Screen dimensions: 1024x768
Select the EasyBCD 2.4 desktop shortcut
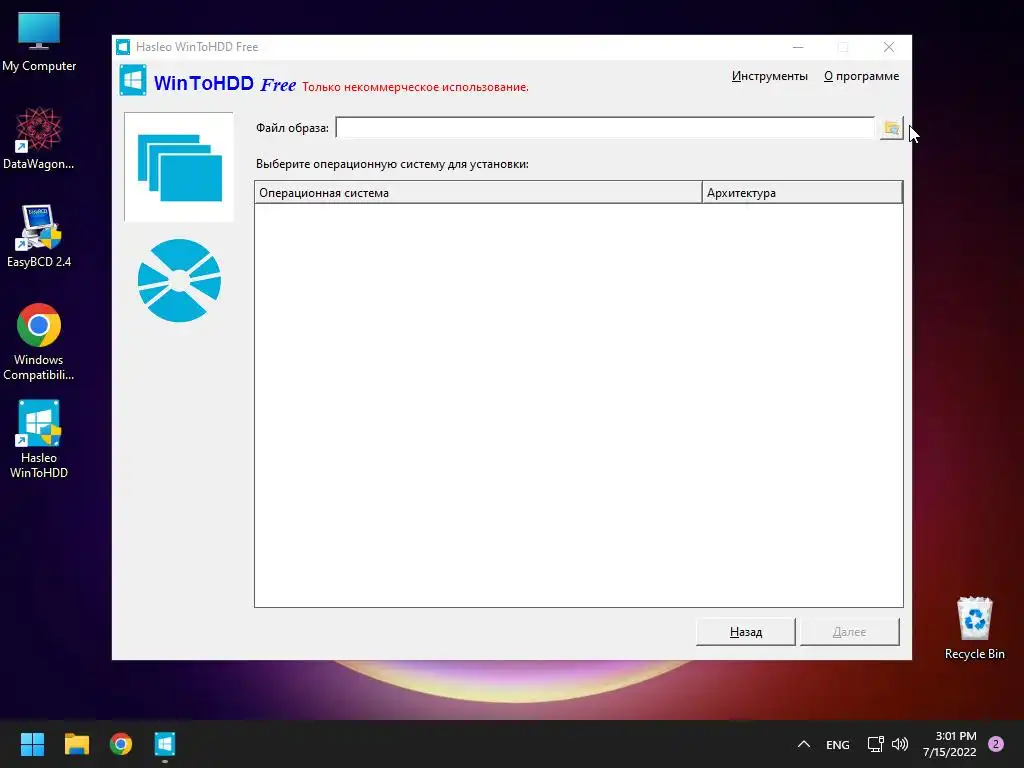[x=39, y=236]
